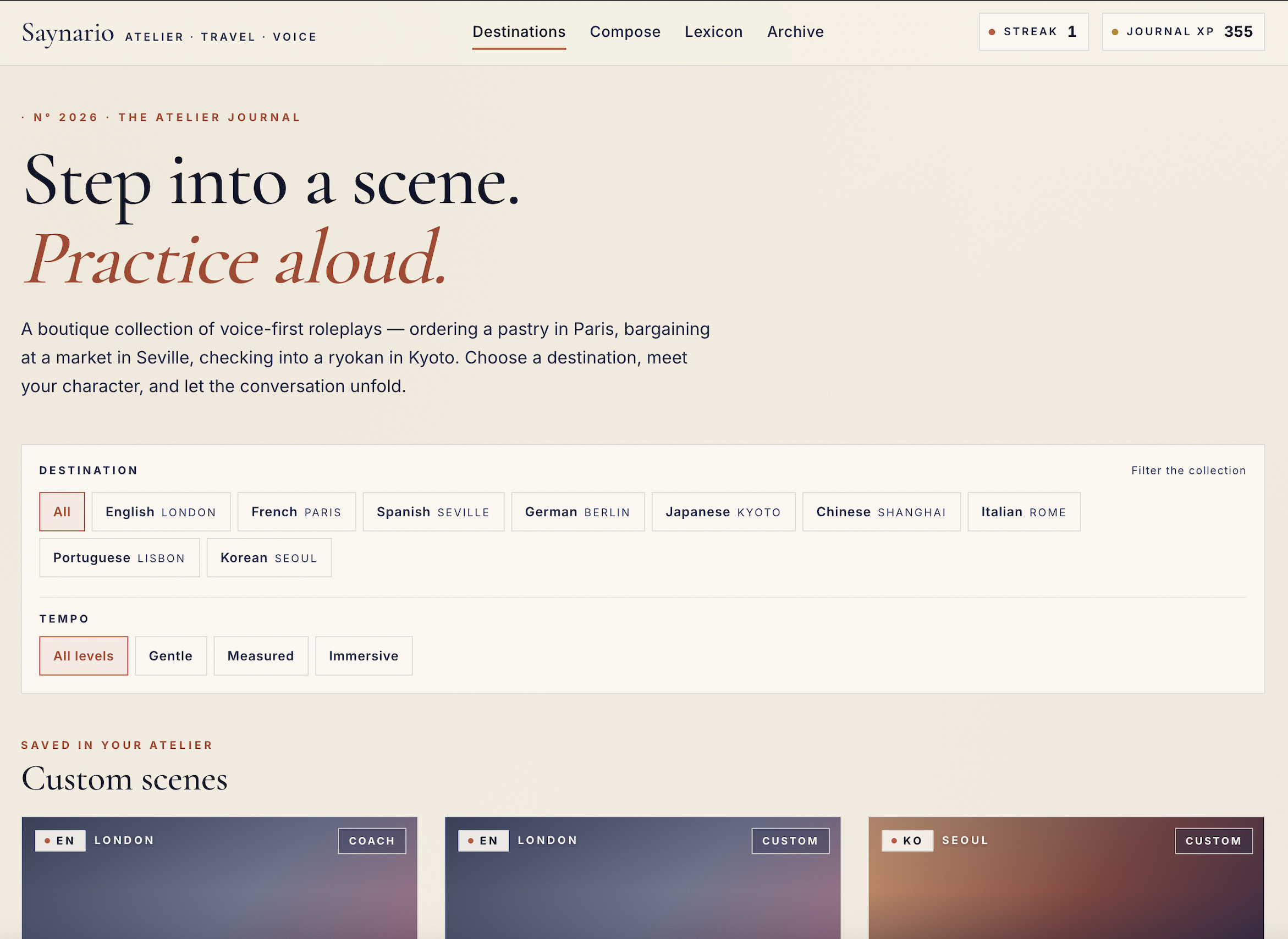Go to the Compose tab
This screenshot has height=939, width=1288.
(625, 32)
